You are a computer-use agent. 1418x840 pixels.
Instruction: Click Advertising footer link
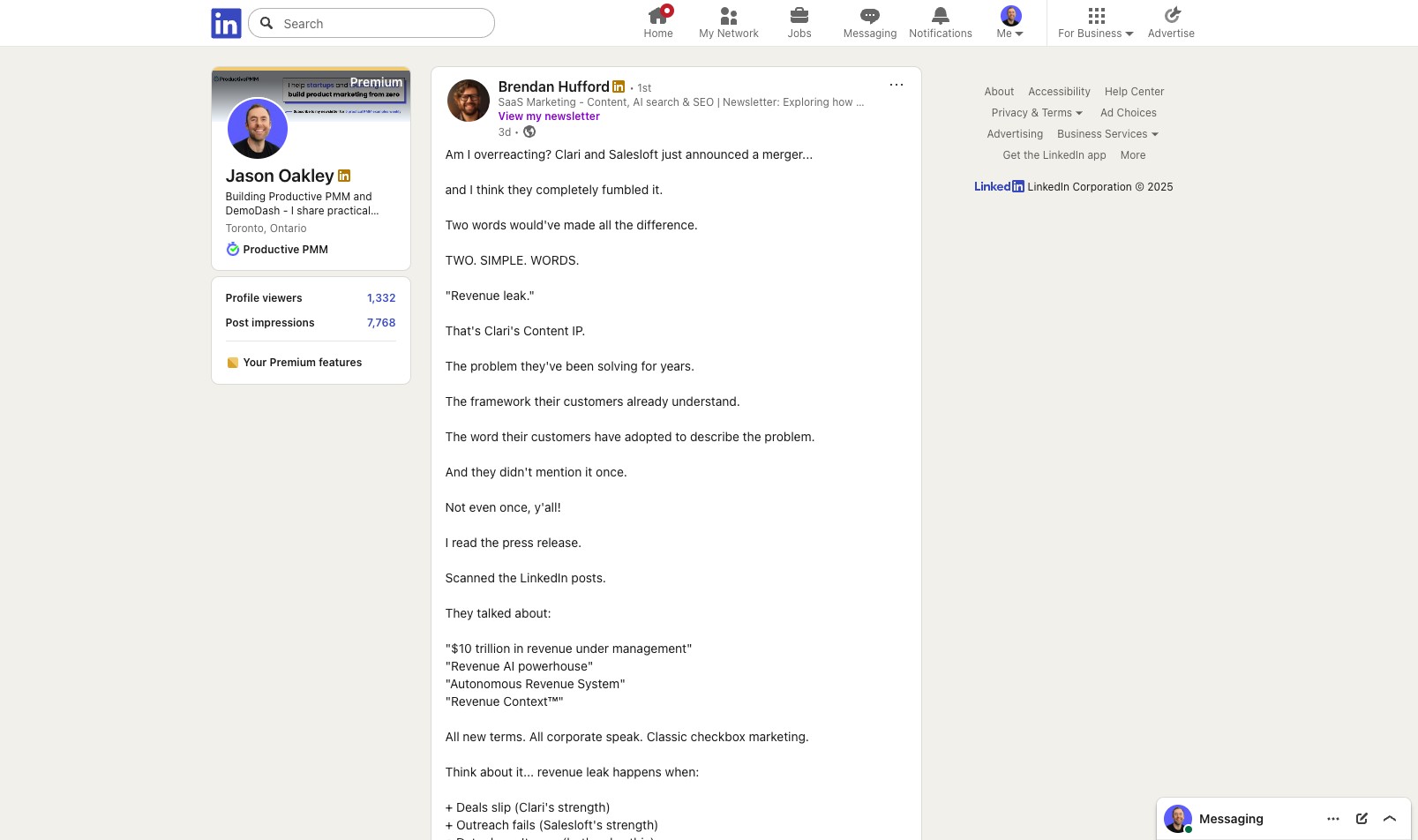point(1015,134)
